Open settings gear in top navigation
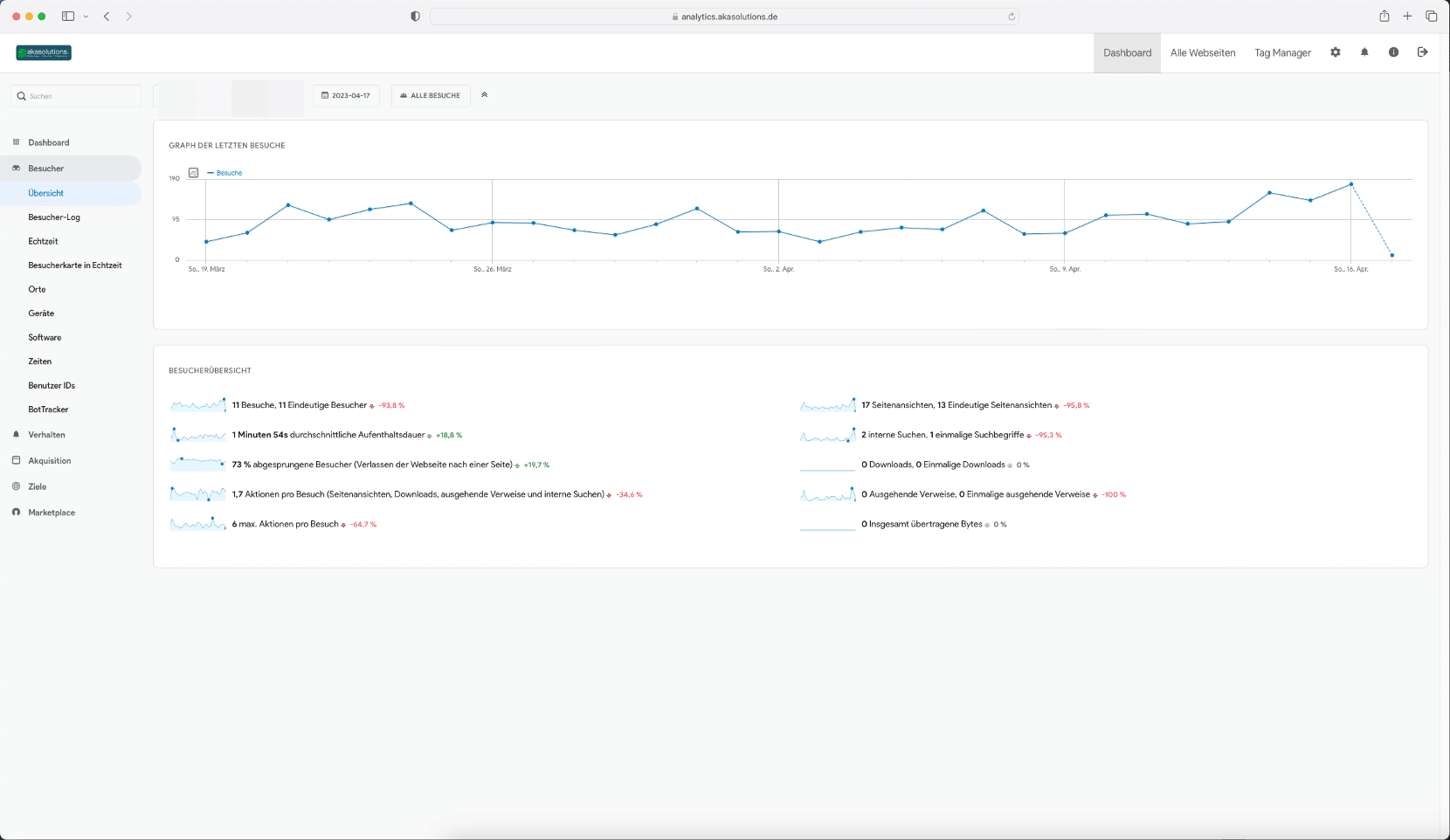 point(1336,52)
